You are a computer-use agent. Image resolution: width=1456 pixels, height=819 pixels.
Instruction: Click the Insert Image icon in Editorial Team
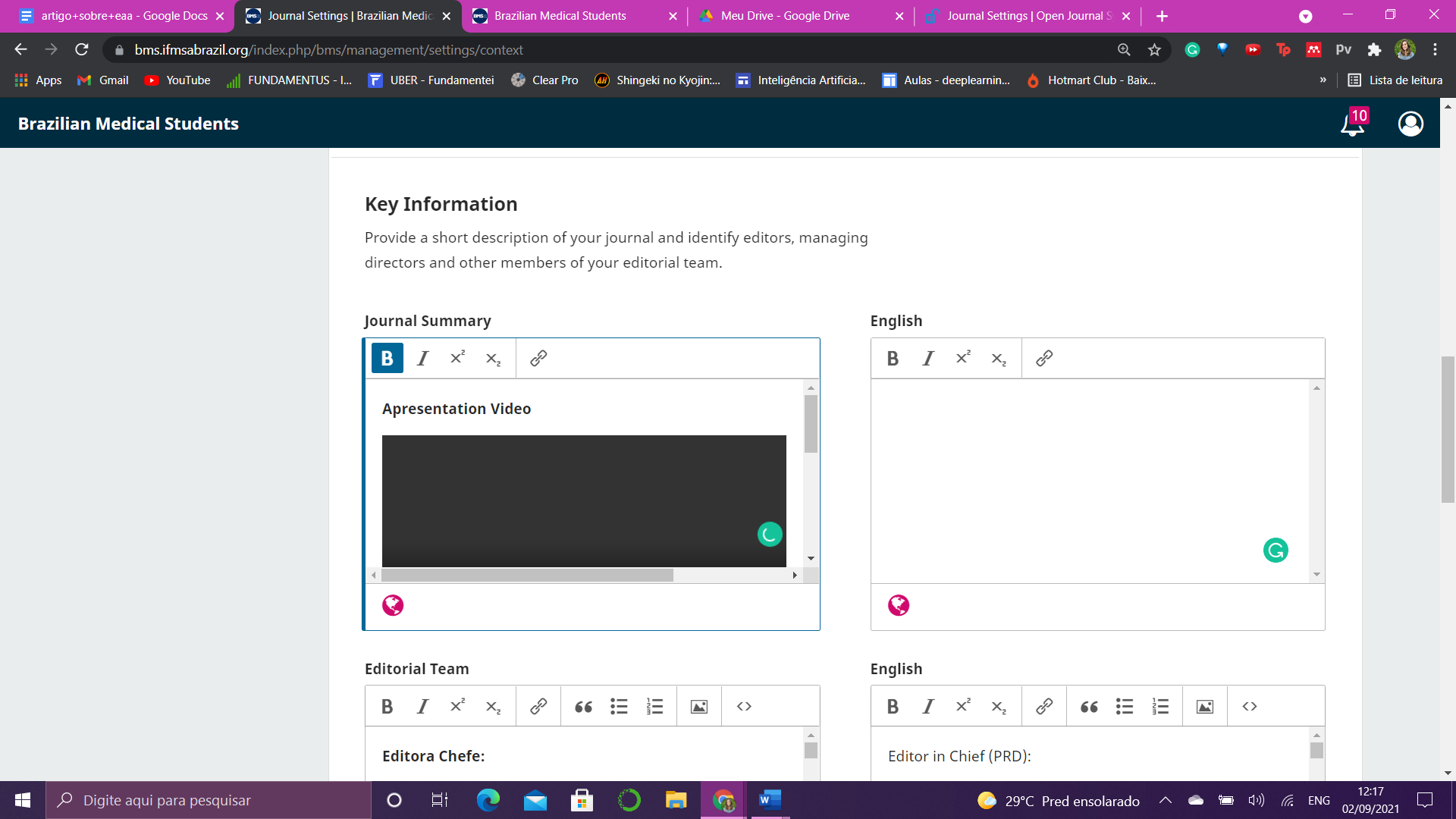pyautogui.click(x=698, y=706)
